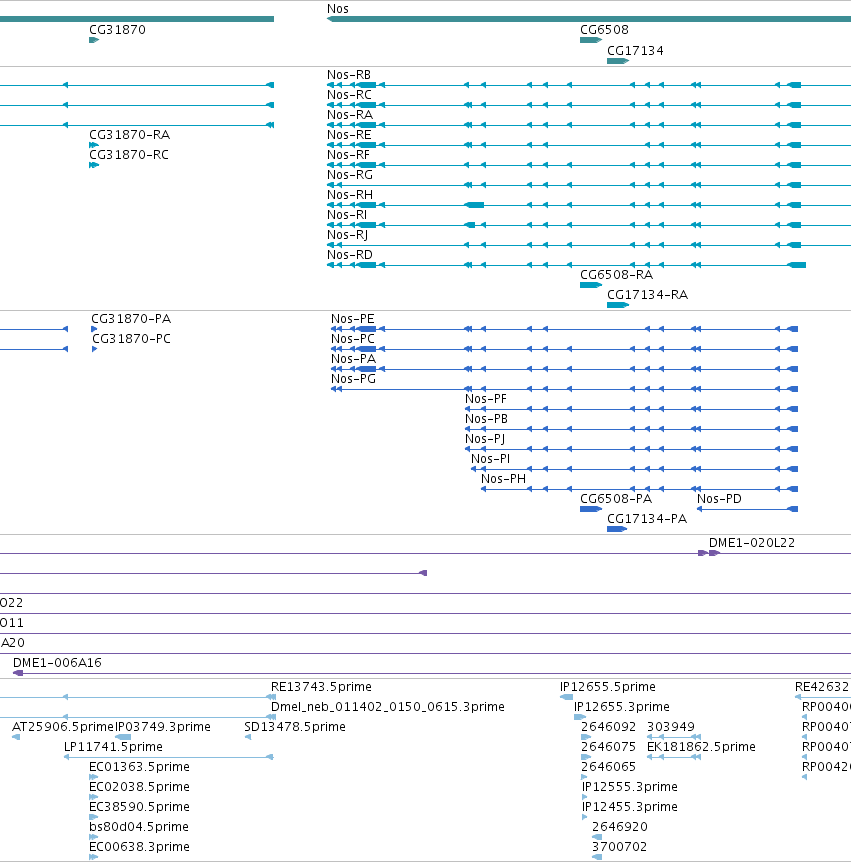The width and height of the screenshot is (851, 862).
Task: Open CG6508-PA protein details
Action: 616,499
